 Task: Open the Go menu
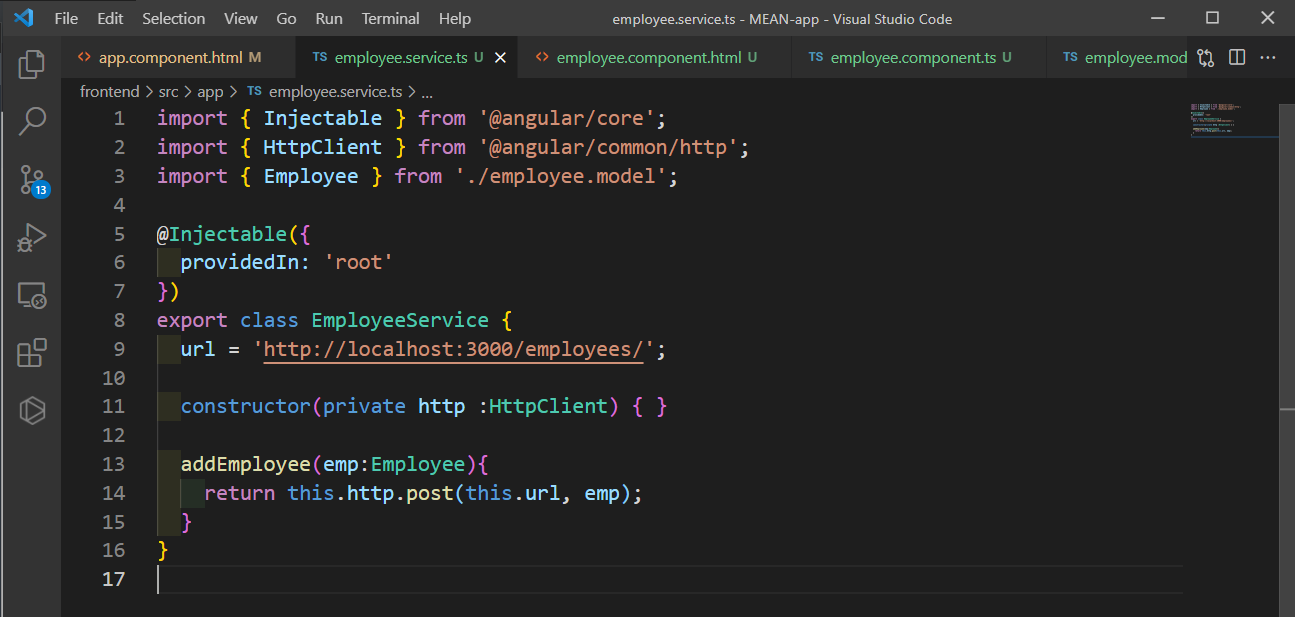point(286,19)
